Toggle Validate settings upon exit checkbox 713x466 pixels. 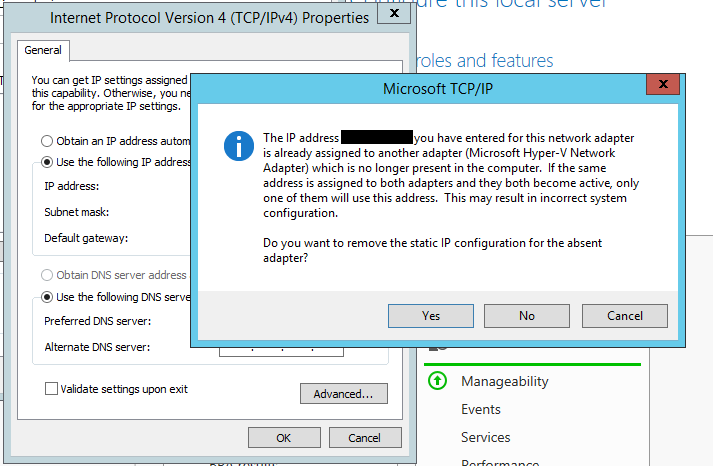[x=51, y=389]
